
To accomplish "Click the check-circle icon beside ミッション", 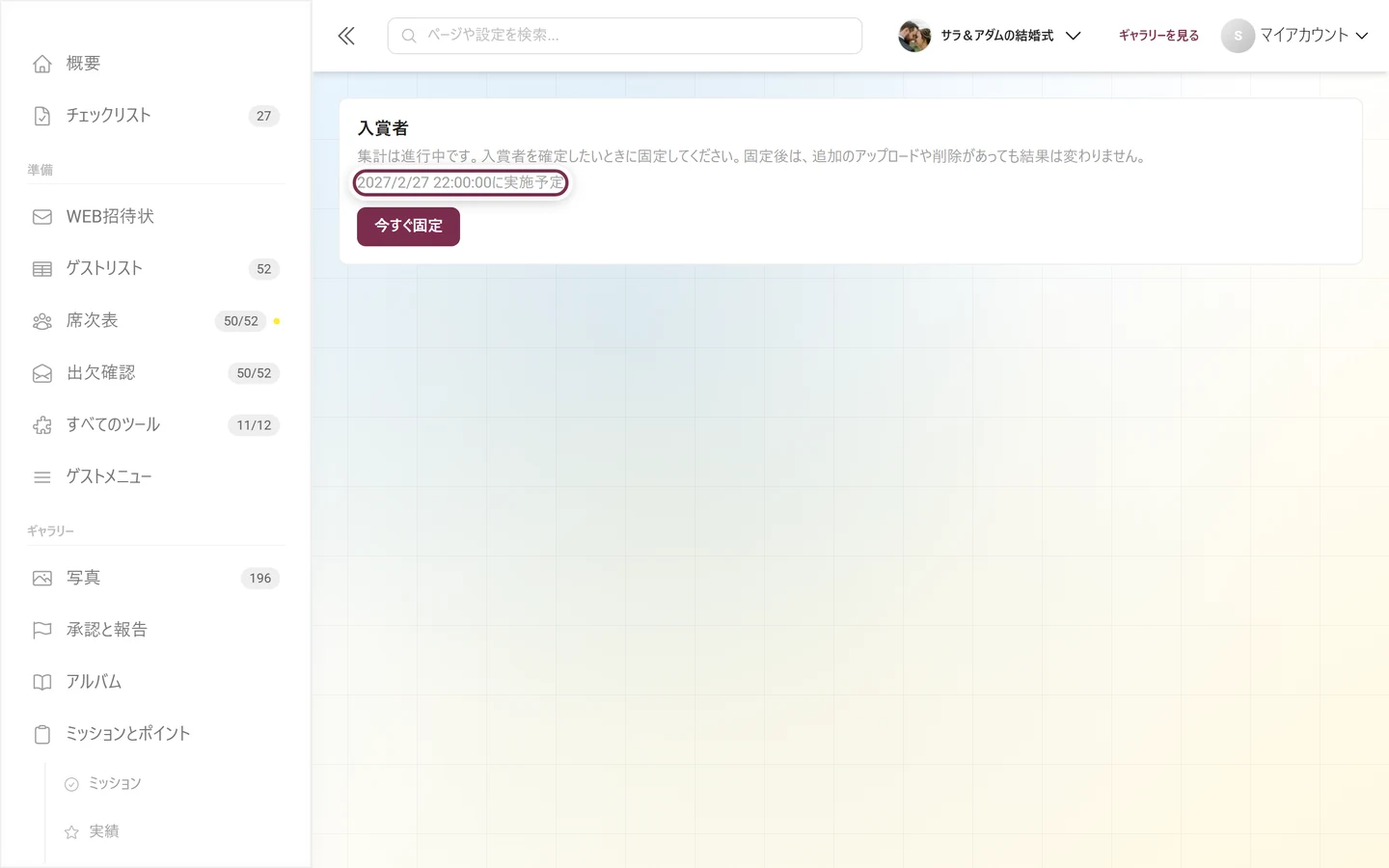I will coord(71,784).
